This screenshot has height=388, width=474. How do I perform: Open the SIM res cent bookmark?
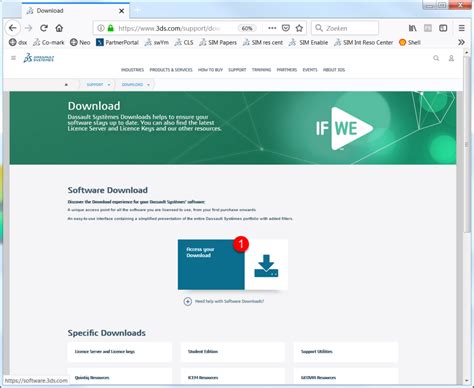(263, 42)
